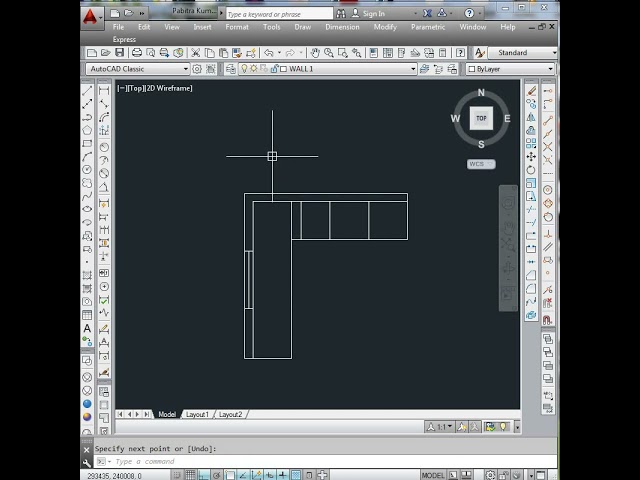Select the Polyline tool

coord(87,118)
